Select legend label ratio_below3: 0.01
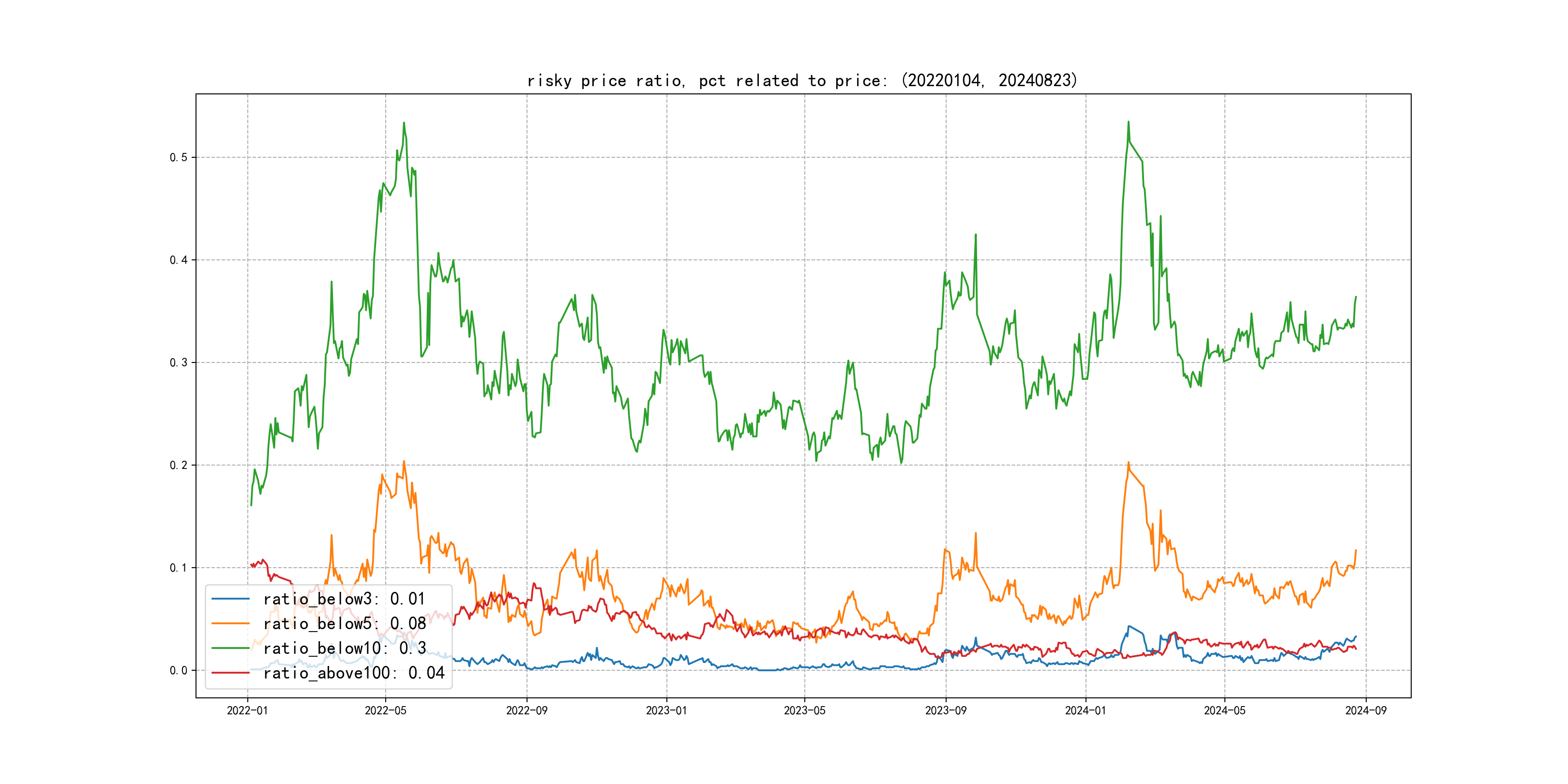This screenshot has height=784, width=1568. (344, 599)
